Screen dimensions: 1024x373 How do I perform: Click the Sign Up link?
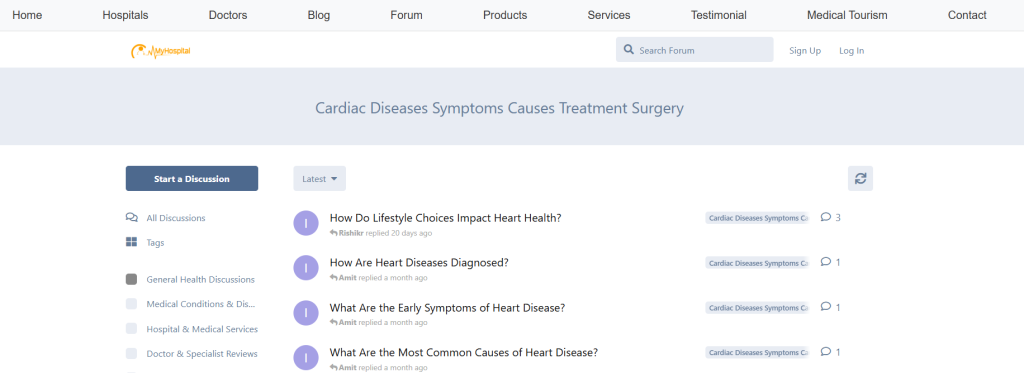click(x=805, y=50)
